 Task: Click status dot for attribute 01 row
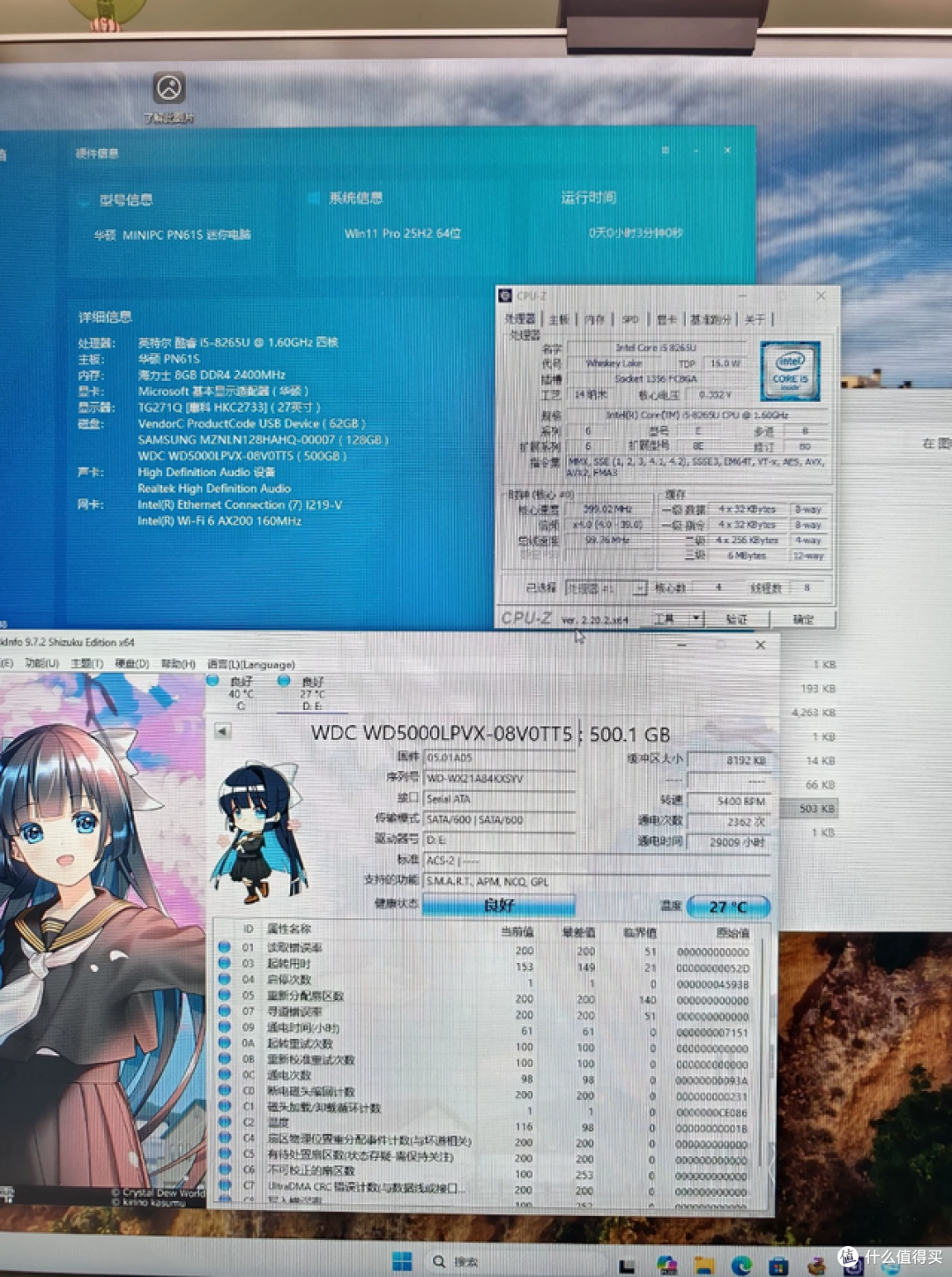point(225,947)
